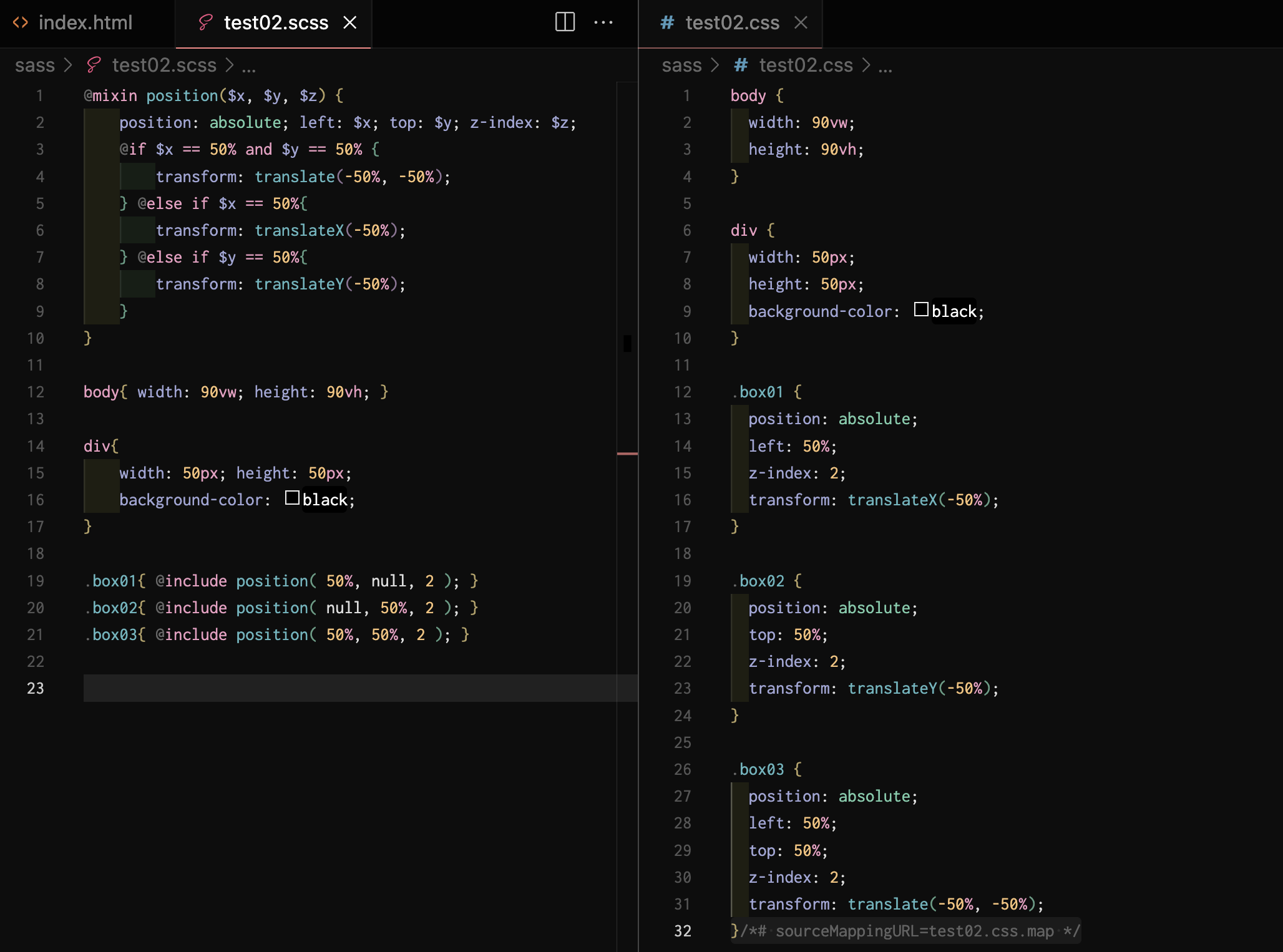Image resolution: width=1283 pixels, height=952 pixels.
Task: Close the test02.css tab
Action: (801, 22)
